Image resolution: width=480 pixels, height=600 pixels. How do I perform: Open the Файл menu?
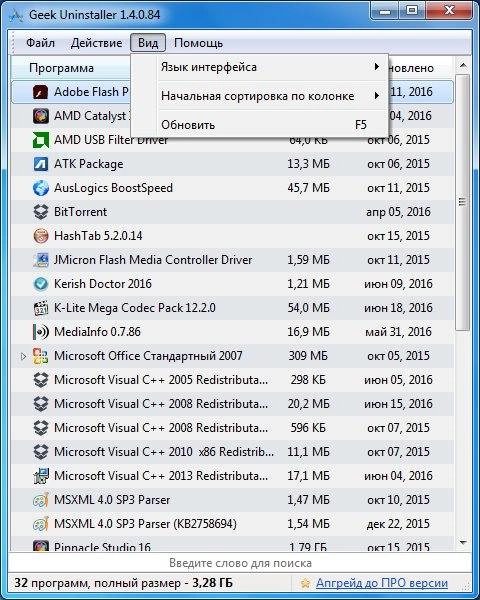(40, 42)
